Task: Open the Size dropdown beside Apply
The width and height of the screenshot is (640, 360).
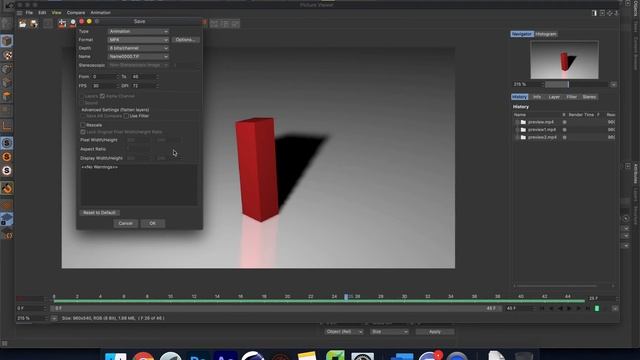Action: coord(389,332)
